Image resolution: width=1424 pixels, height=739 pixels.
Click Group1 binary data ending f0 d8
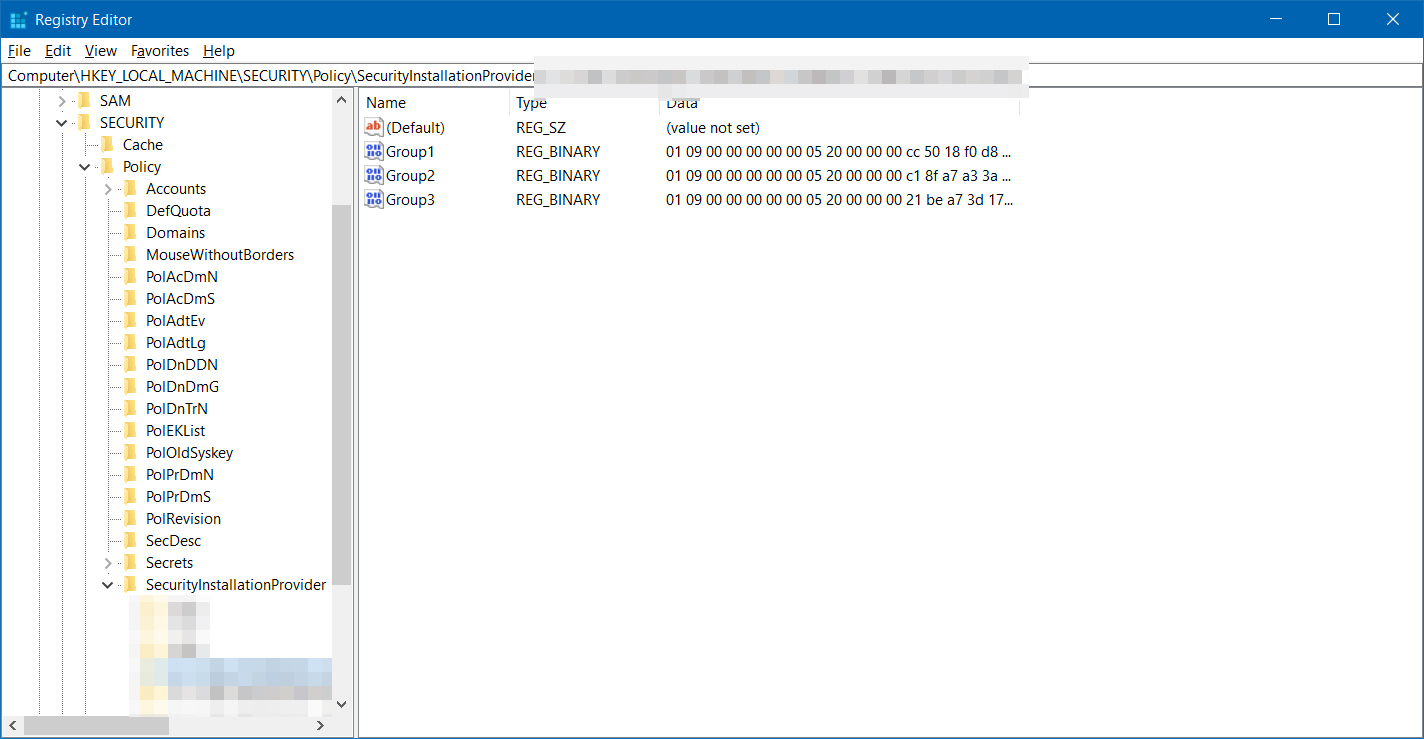(839, 152)
